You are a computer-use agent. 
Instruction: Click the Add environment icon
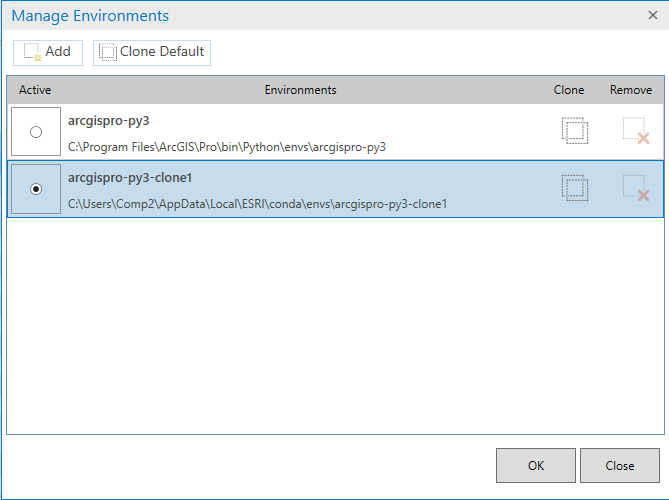pos(32,52)
